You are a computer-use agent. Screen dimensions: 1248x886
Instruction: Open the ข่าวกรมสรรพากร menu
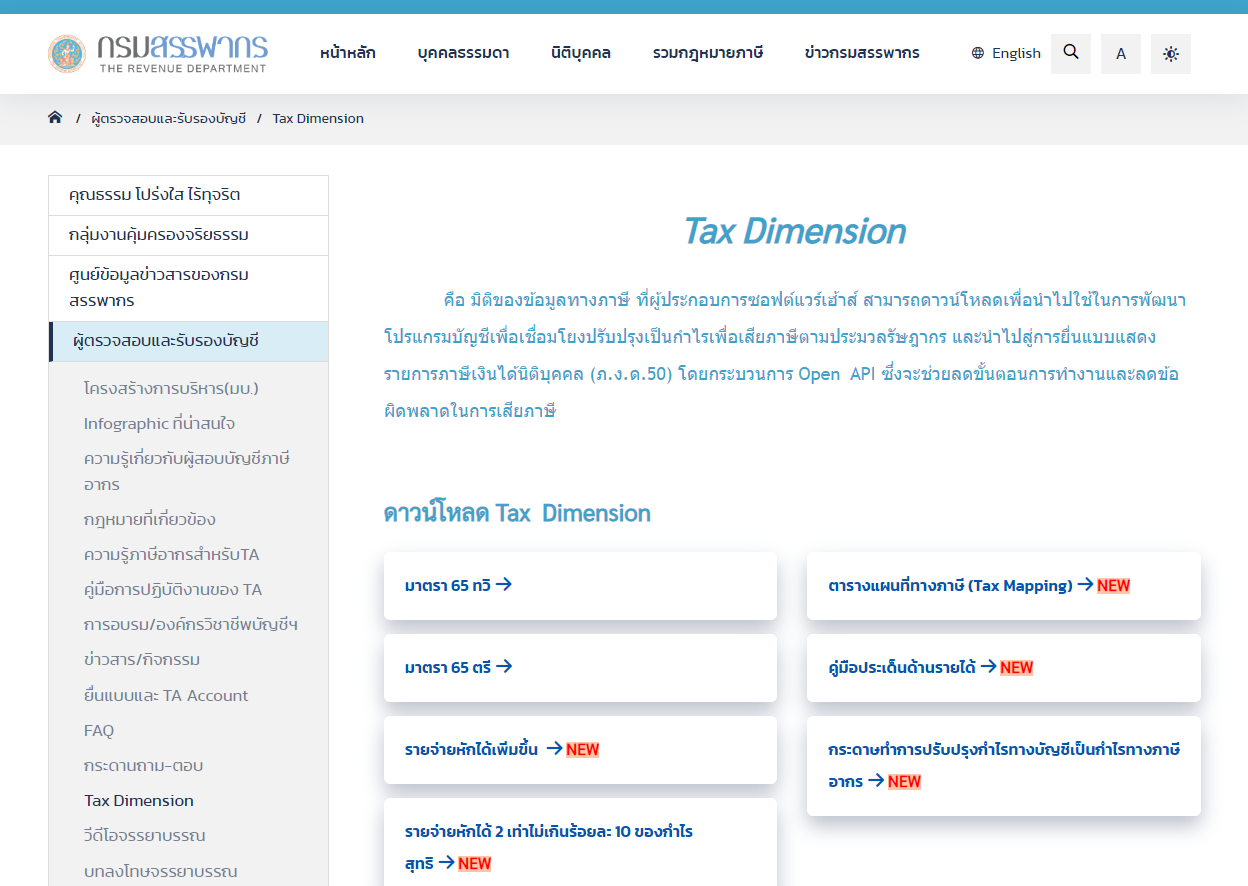point(862,53)
